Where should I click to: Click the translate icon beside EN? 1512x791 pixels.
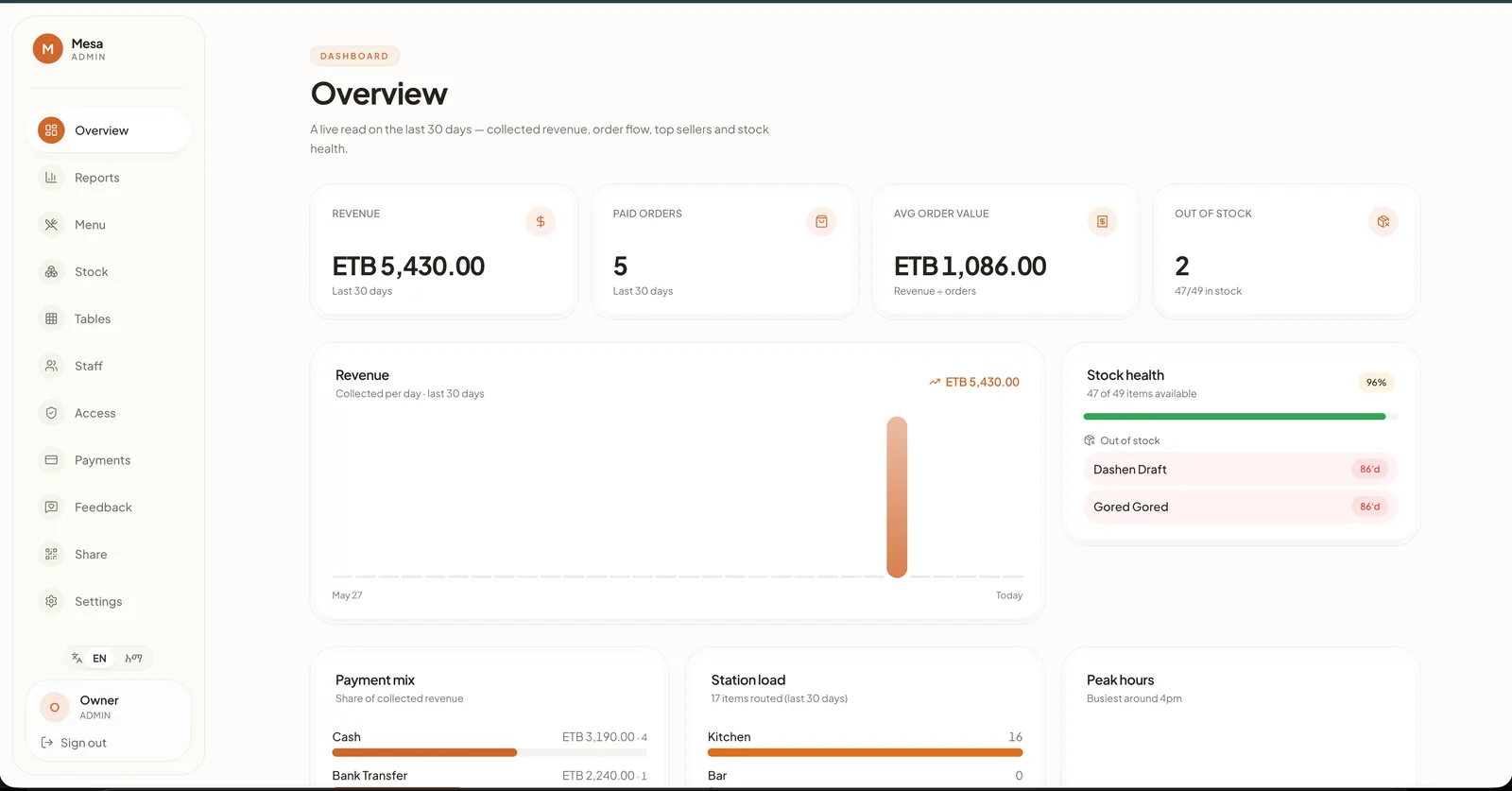(77, 659)
